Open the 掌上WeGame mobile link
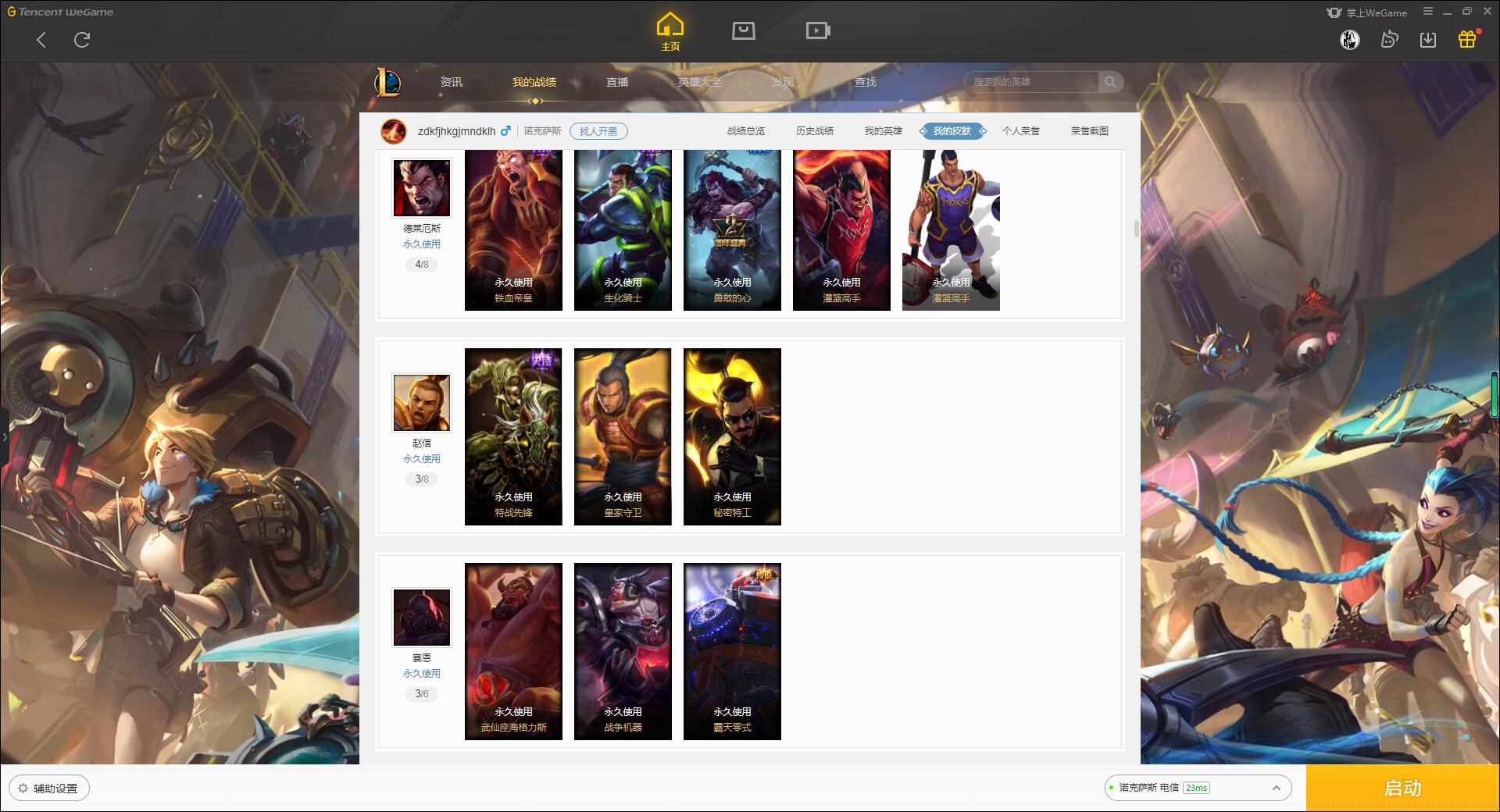 click(1367, 12)
